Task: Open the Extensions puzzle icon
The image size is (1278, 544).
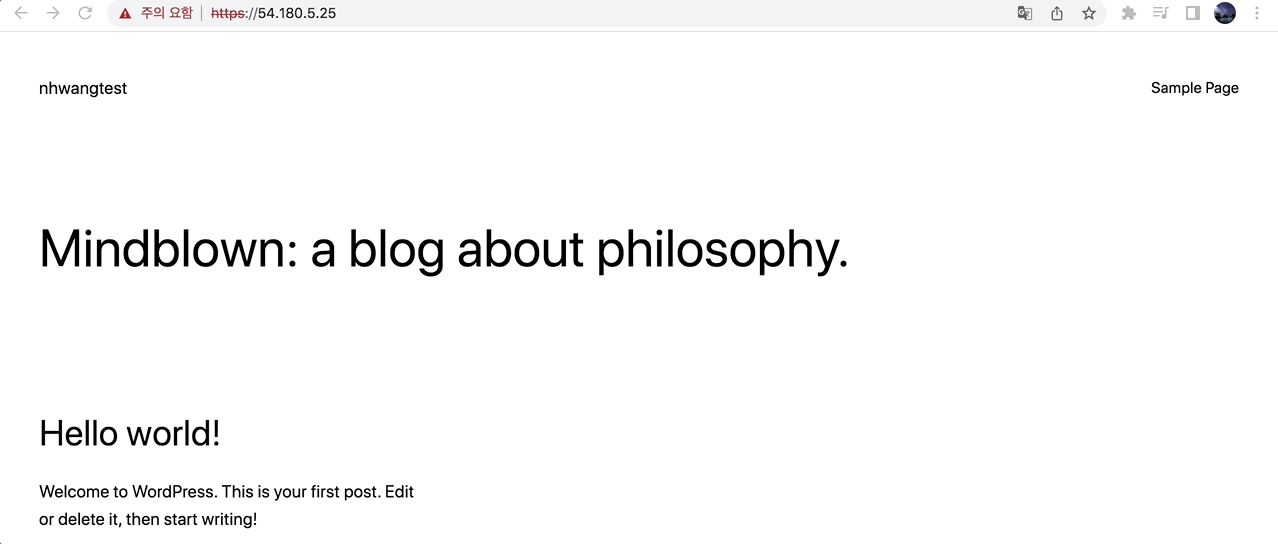Action: pyautogui.click(x=1129, y=13)
